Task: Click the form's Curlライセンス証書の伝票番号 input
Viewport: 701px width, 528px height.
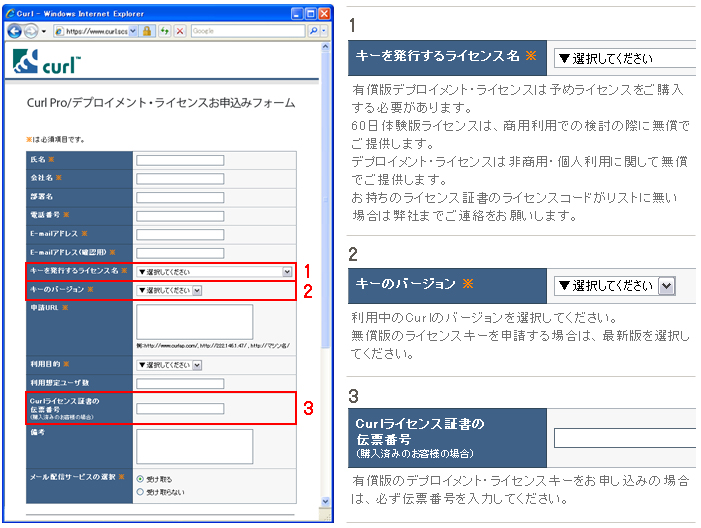Action: pos(180,409)
